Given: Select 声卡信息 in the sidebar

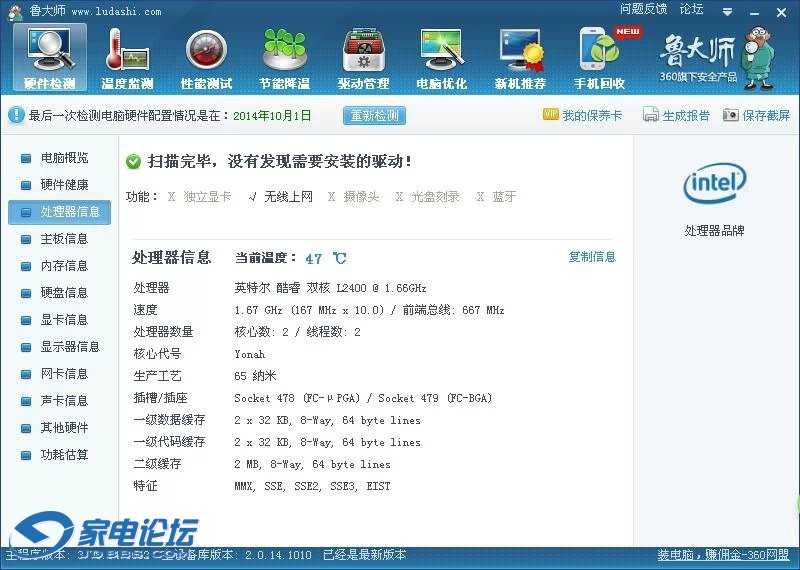Looking at the screenshot, I should pos(59,401).
